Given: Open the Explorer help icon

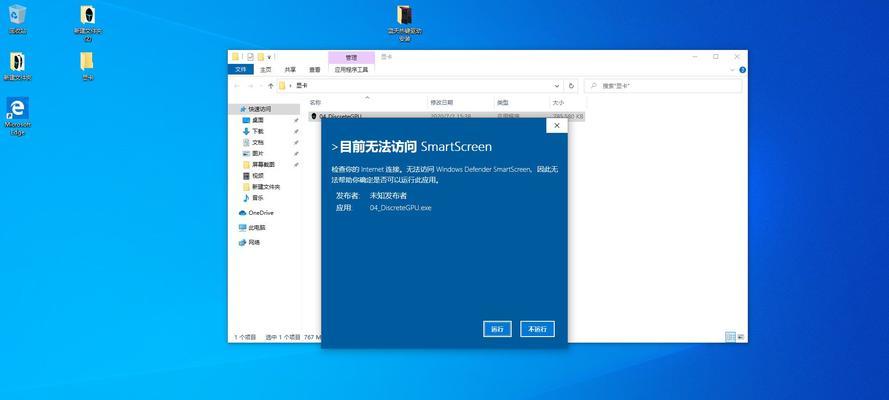Looking at the screenshot, I should [x=742, y=70].
